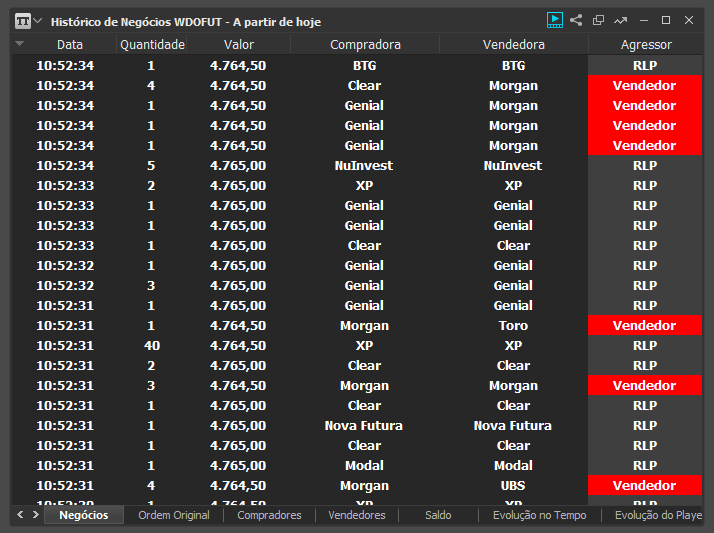The height and width of the screenshot is (533, 714).
Task: Switch to the Vendedores tab
Action: (x=357, y=515)
